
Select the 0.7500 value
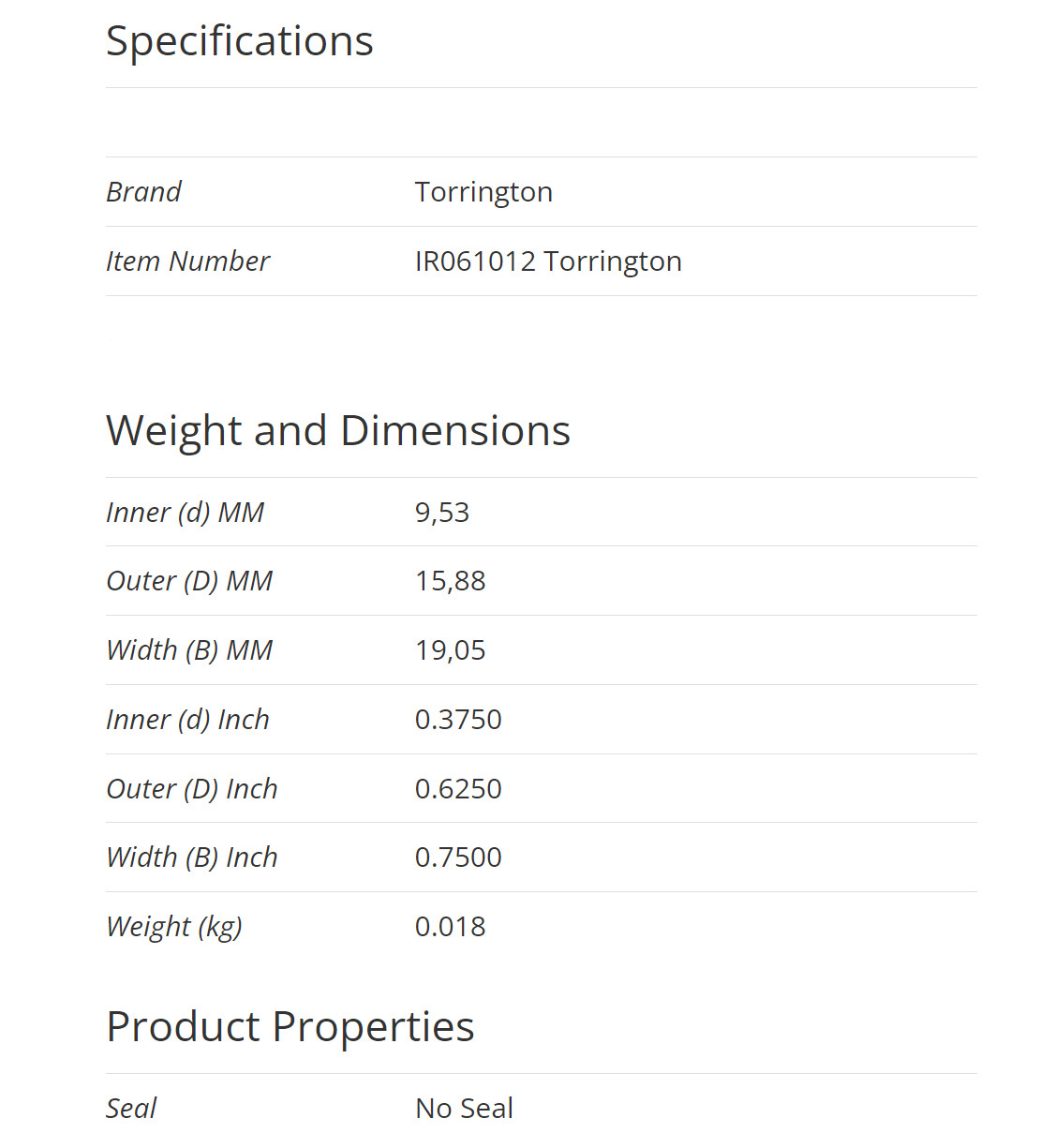pos(458,857)
